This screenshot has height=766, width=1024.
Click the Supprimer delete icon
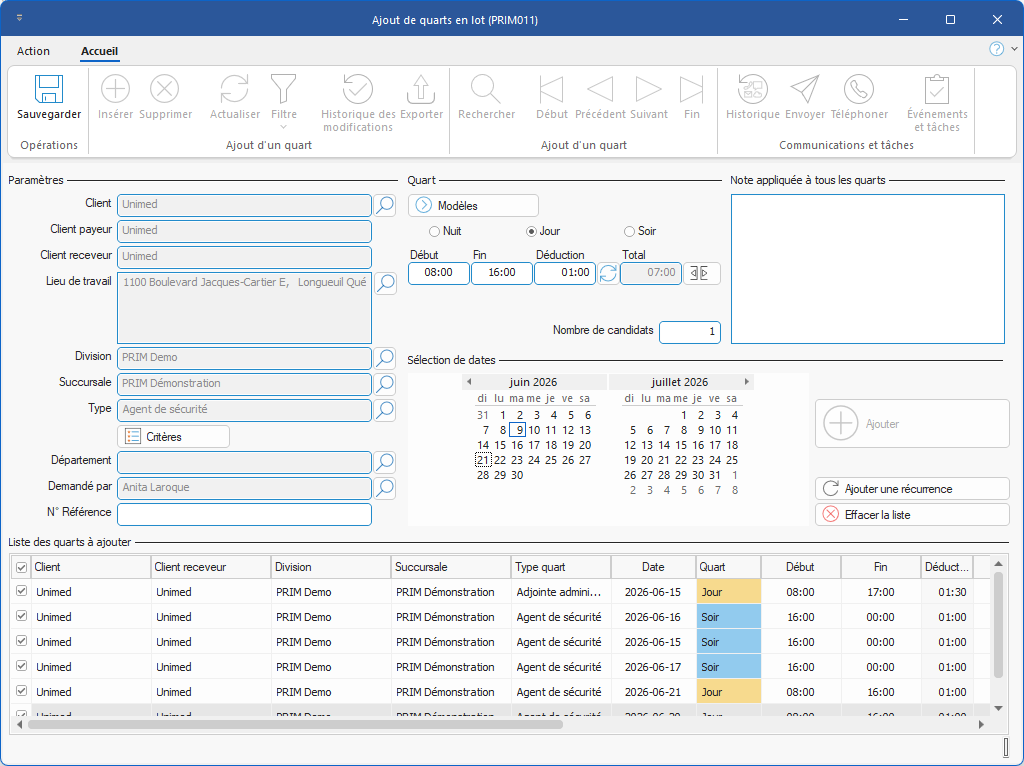[x=165, y=89]
